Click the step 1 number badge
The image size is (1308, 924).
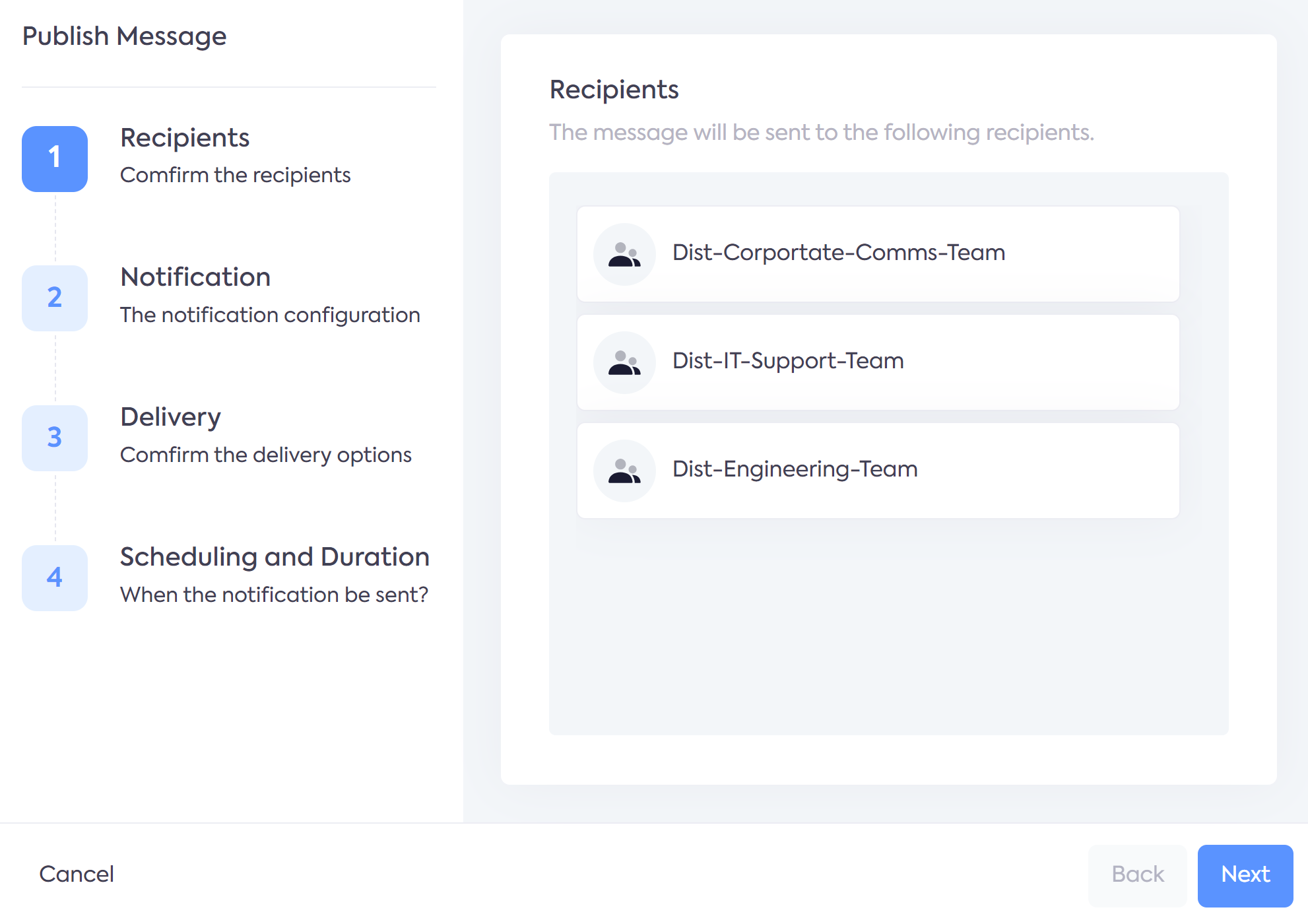tap(55, 158)
